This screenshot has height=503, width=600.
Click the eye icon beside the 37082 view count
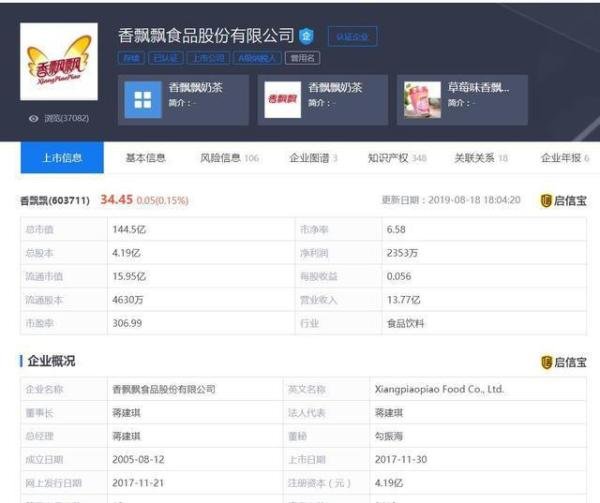pyautogui.click(x=34, y=119)
